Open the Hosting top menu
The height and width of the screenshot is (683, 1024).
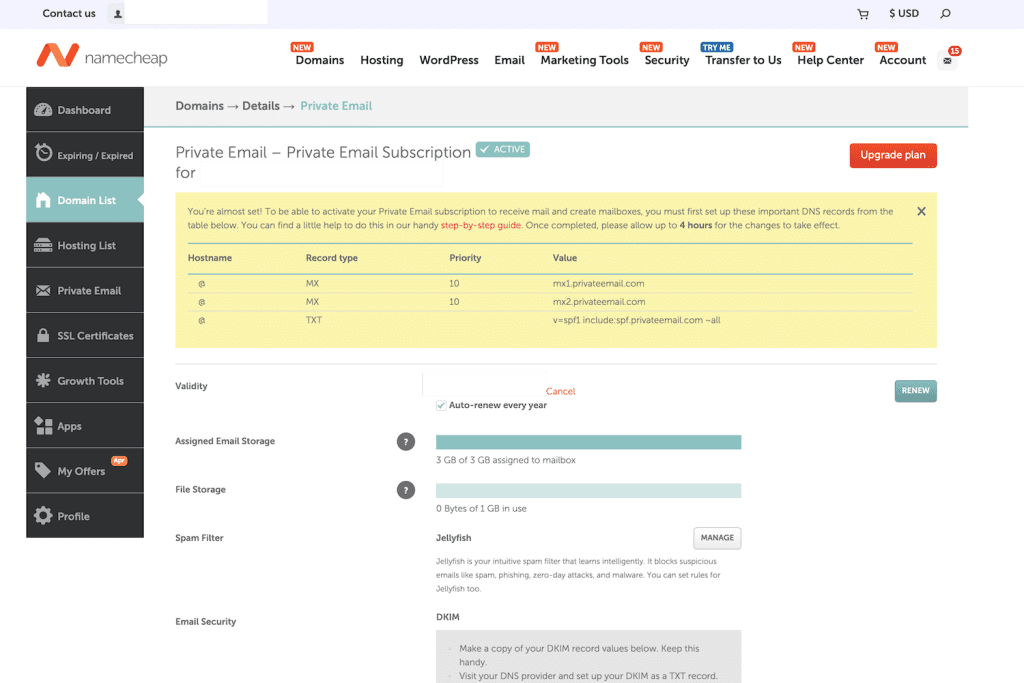tap(381, 59)
